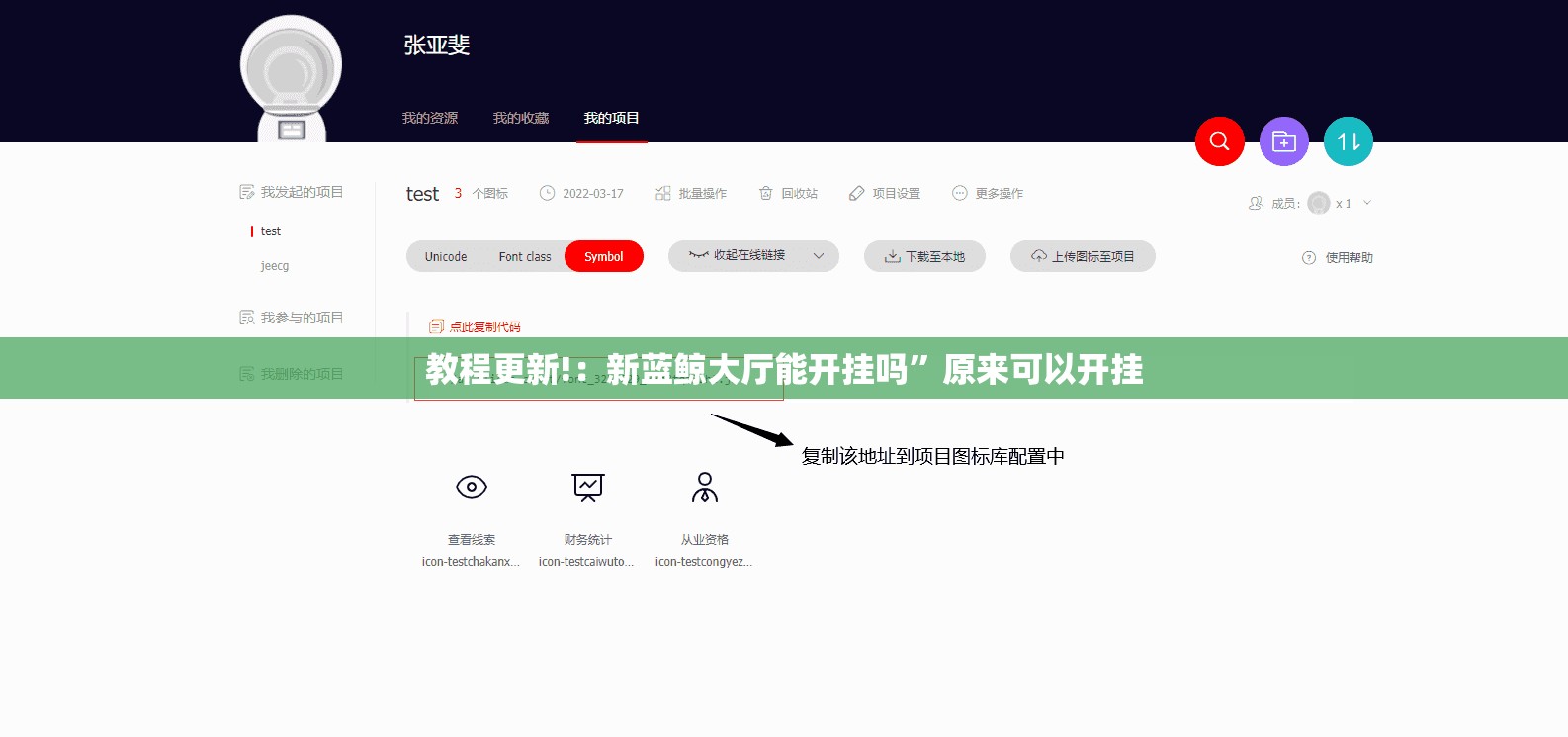This screenshot has width=1568, height=737.
Task: Select the 我的项目 tab
Action: tap(611, 118)
